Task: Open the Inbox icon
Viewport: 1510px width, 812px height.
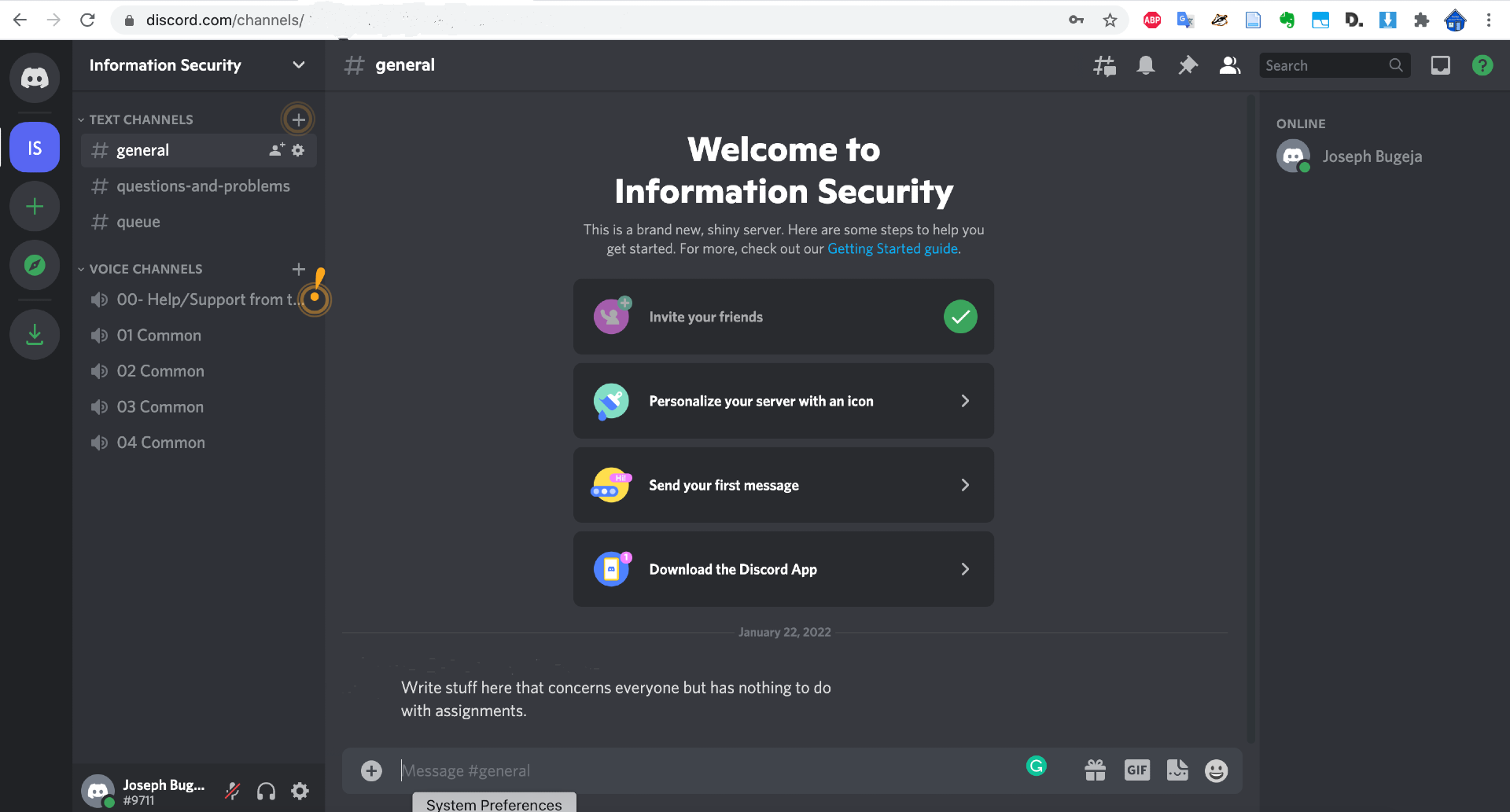Action: click(1440, 66)
